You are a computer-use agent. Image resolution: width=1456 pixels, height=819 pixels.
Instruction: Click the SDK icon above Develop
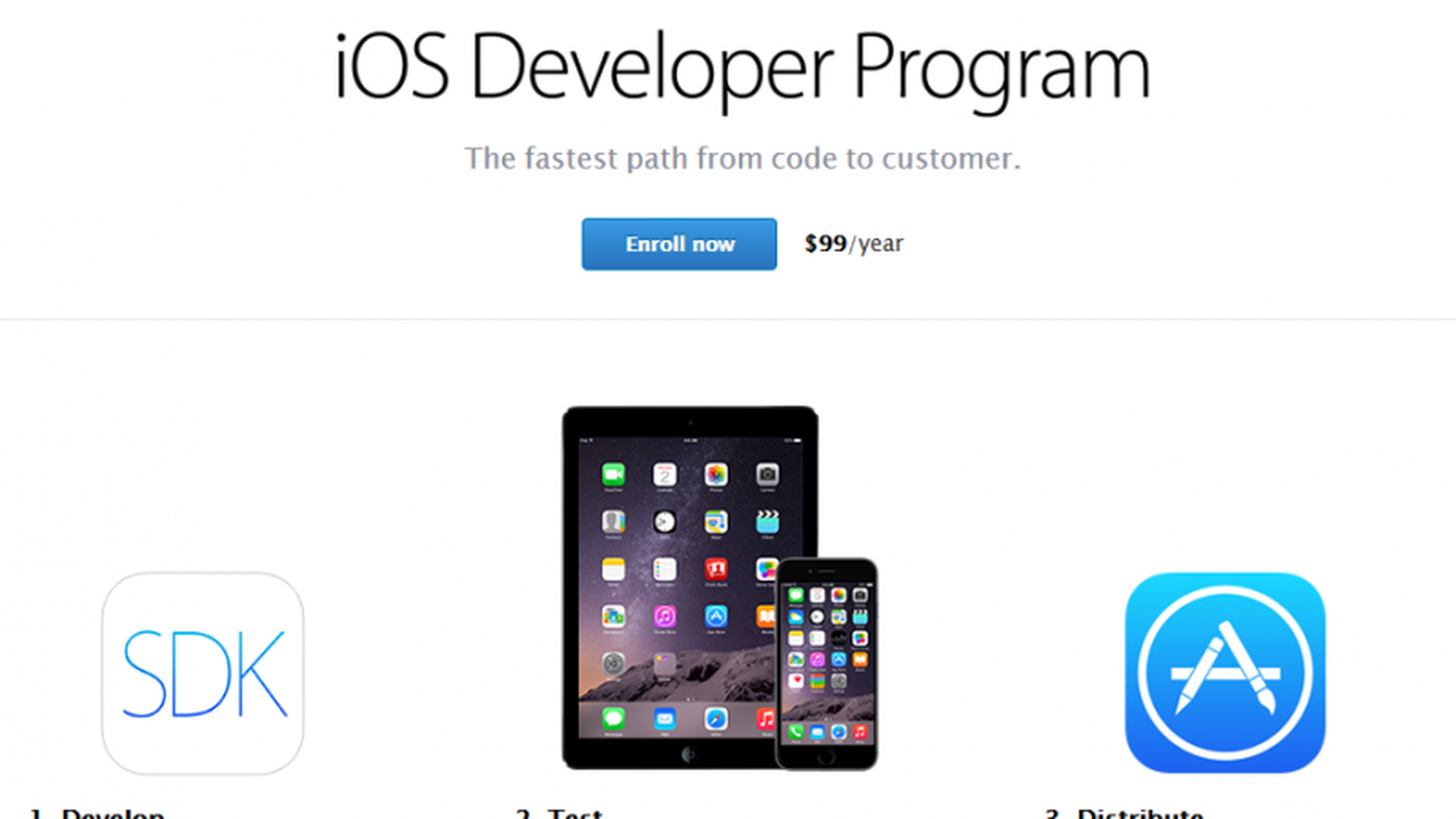(203, 673)
